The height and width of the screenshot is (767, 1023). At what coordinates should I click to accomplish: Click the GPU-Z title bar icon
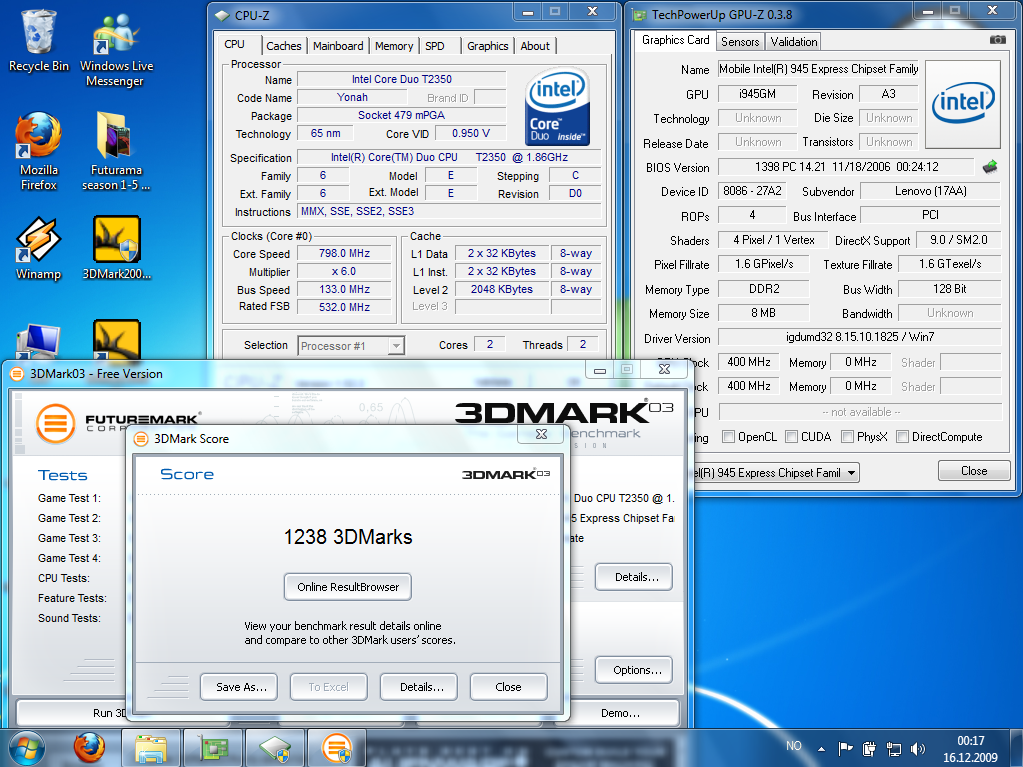[x=640, y=14]
